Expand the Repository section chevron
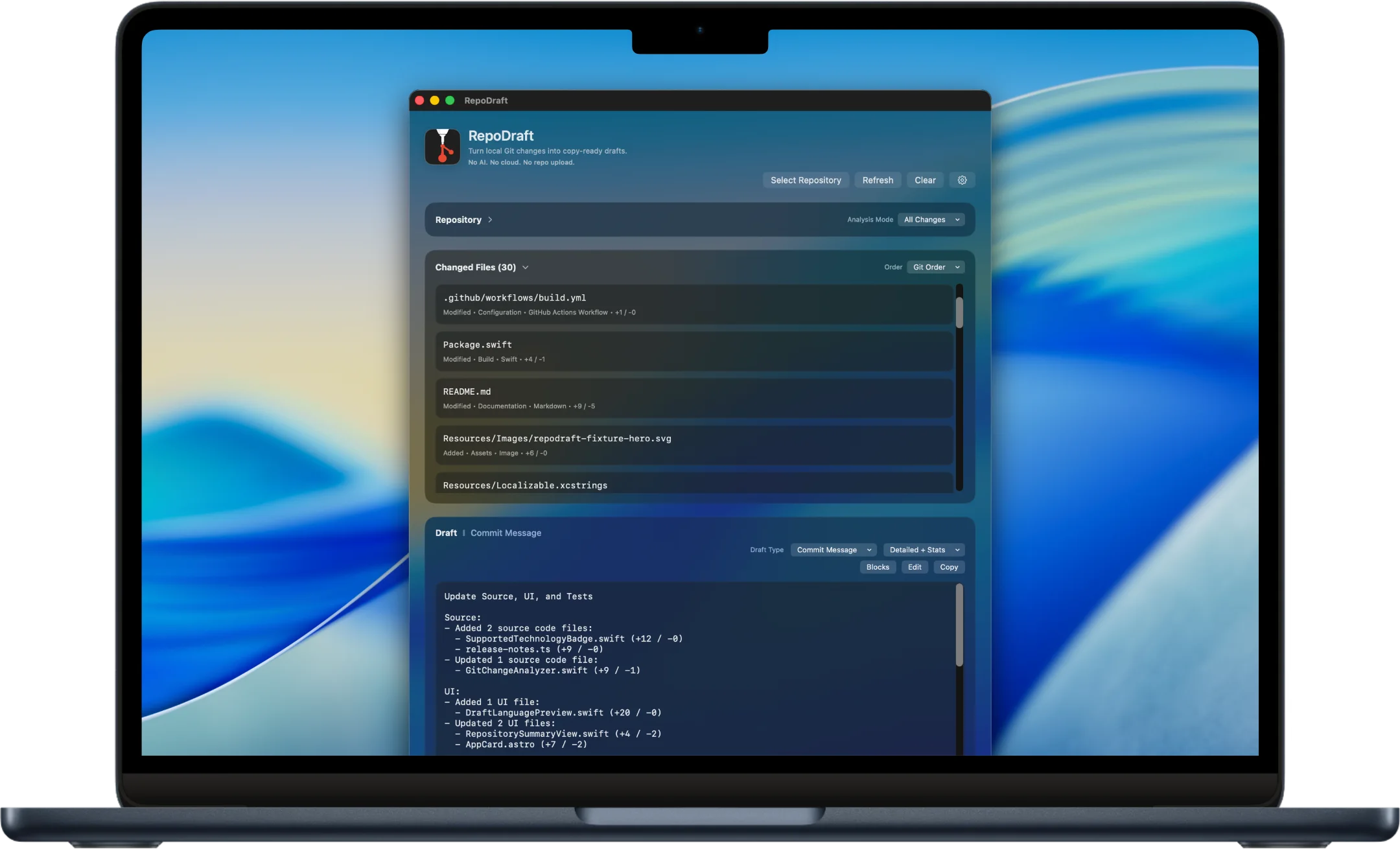 [490, 220]
